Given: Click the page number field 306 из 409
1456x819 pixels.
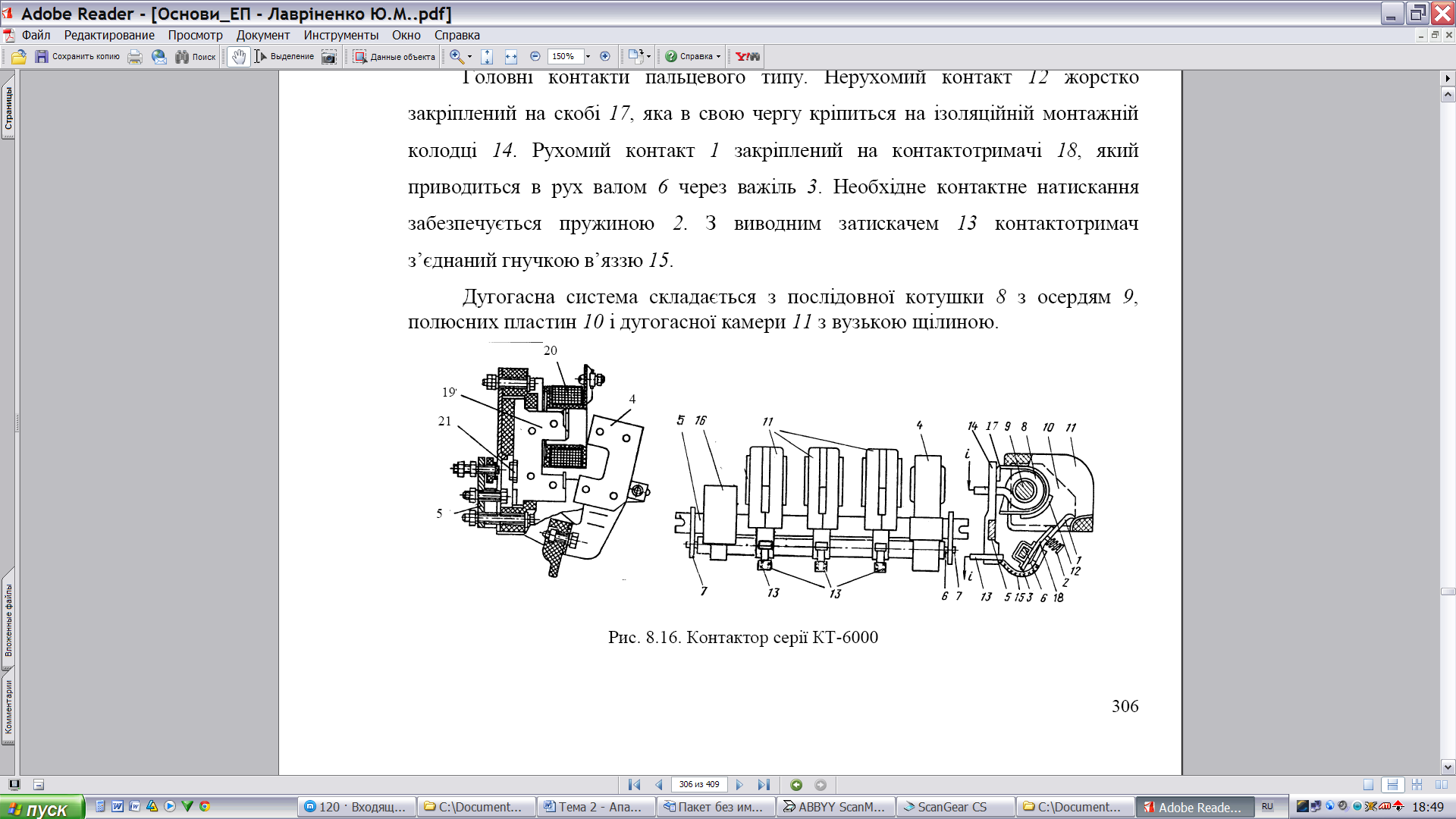Looking at the screenshot, I should coord(699,785).
